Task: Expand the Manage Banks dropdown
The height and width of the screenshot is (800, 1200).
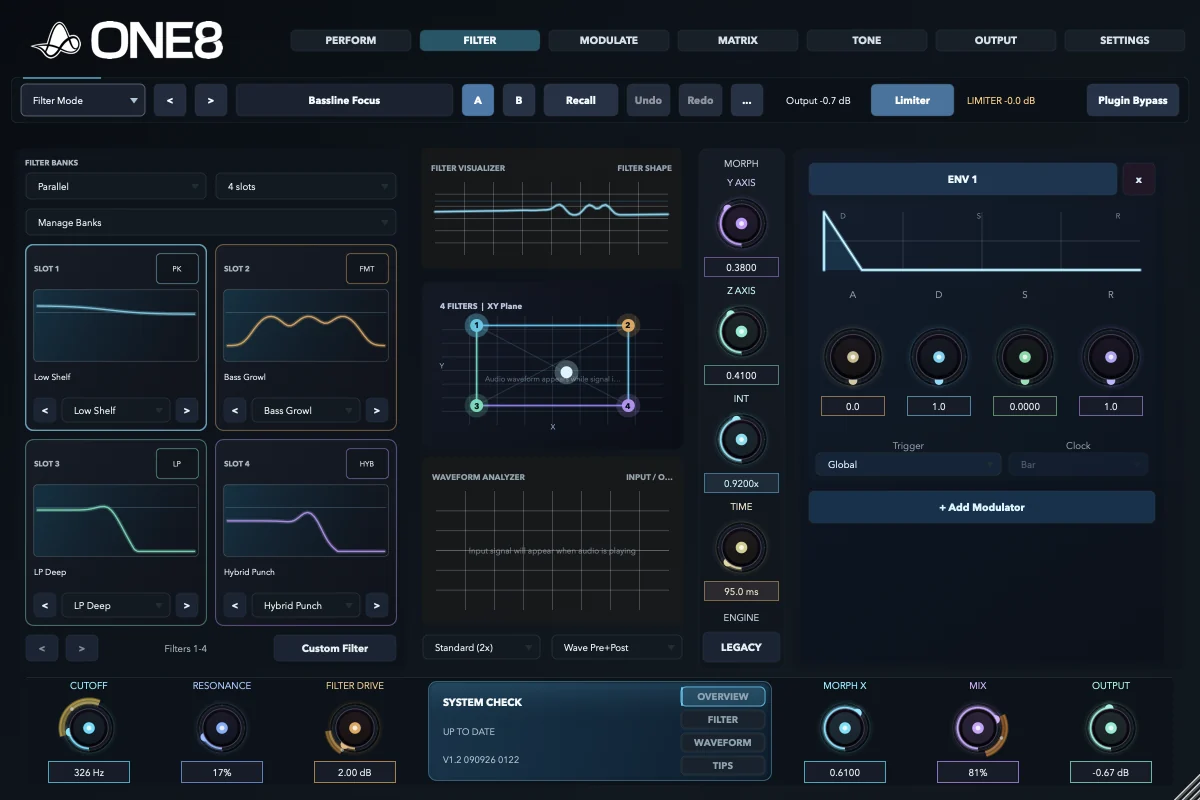Action: 211,222
